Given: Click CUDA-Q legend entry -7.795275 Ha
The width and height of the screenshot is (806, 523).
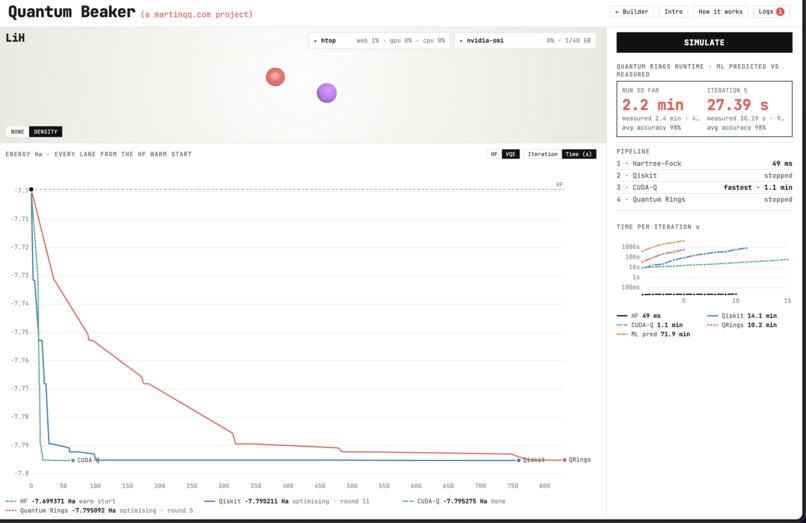Looking at the screenshot, I should click(x=454, y=501).
